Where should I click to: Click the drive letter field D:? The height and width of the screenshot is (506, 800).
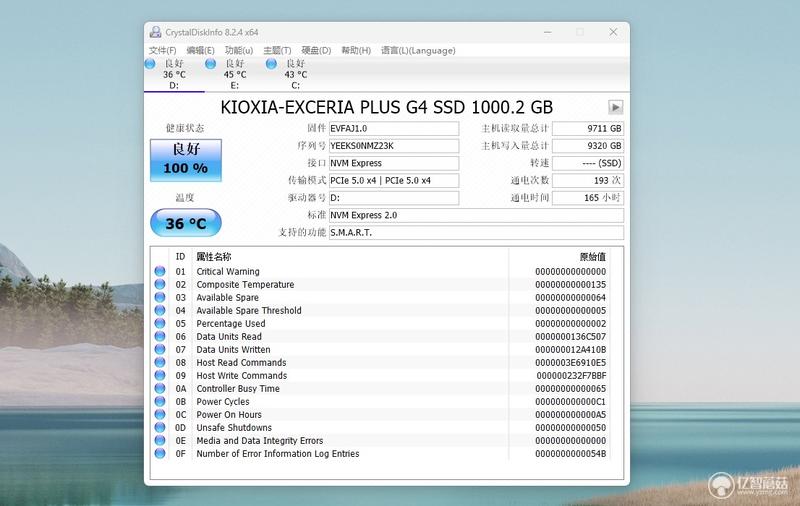394,198
